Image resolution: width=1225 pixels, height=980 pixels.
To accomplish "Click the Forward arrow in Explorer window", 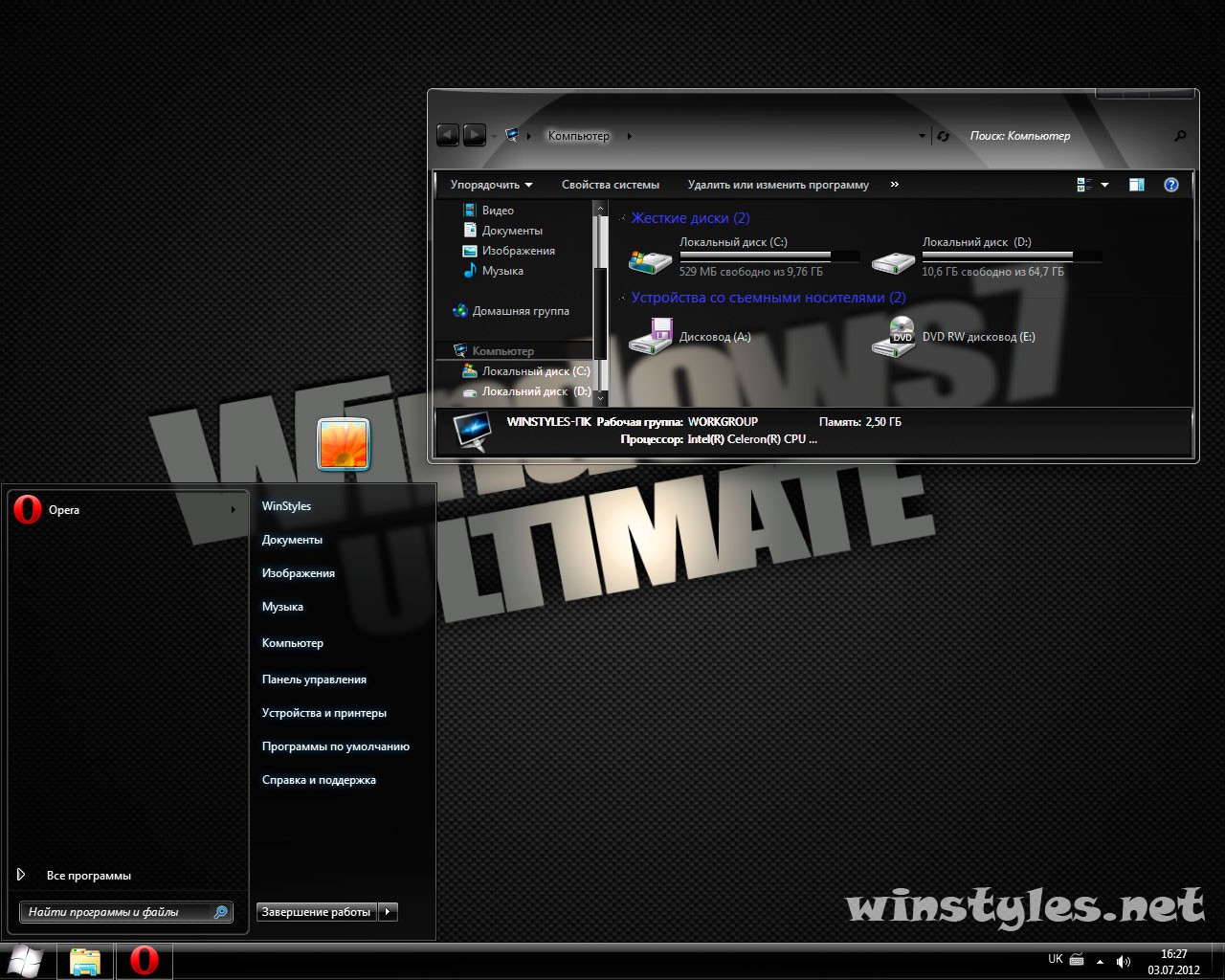I will coord(475,136).
